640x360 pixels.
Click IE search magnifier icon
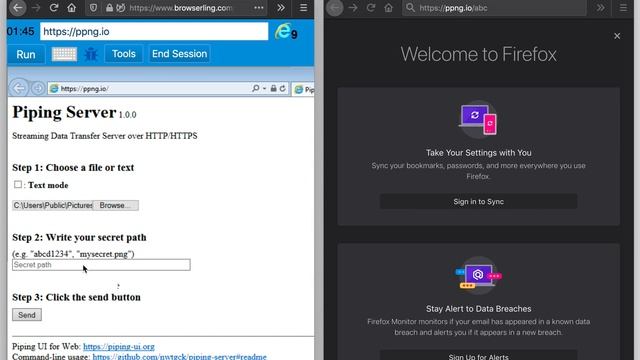coord(256,88)
